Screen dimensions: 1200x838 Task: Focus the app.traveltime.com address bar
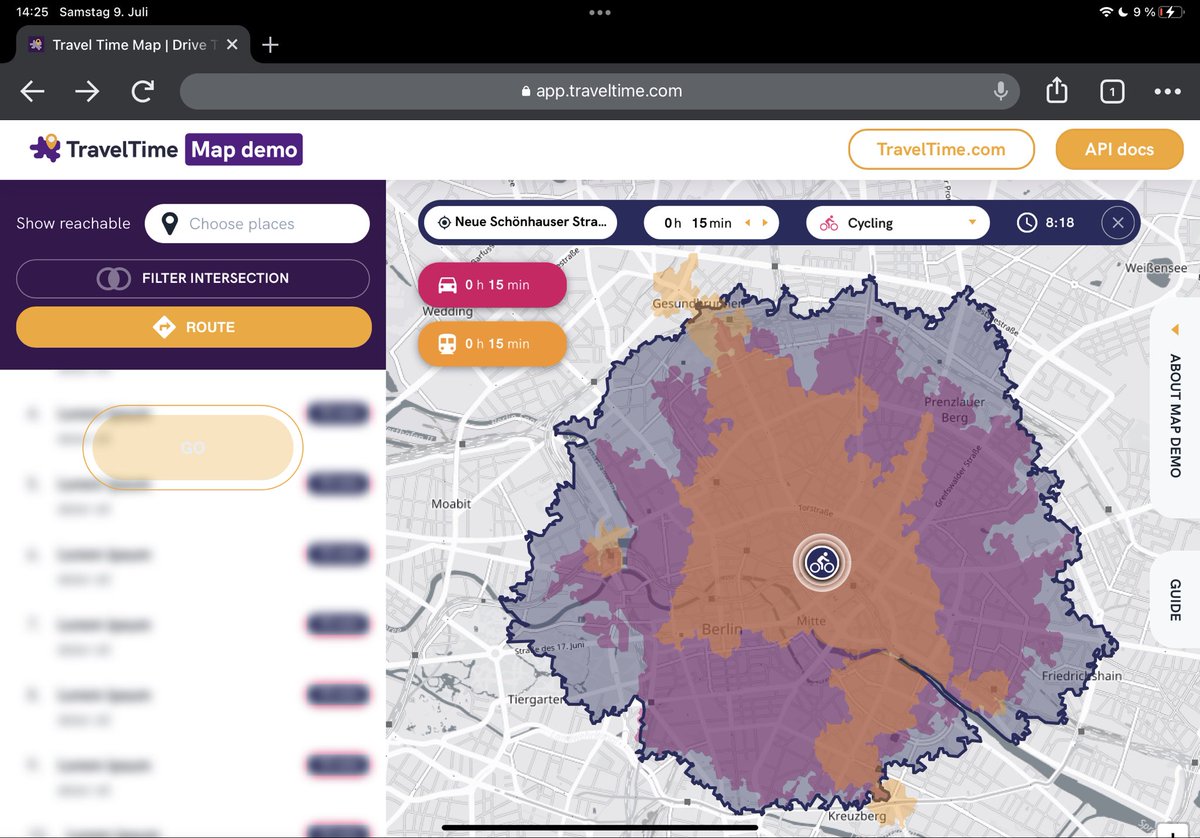coord(600,91)
